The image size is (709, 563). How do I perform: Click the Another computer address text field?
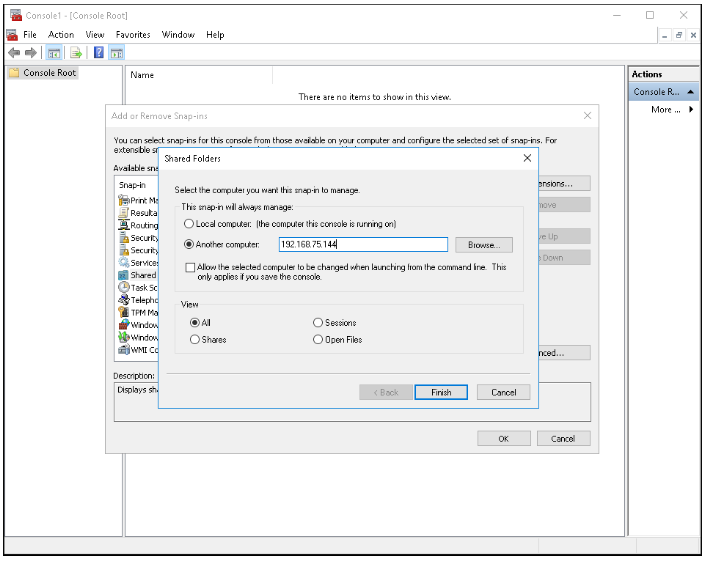tap(362, 245)
